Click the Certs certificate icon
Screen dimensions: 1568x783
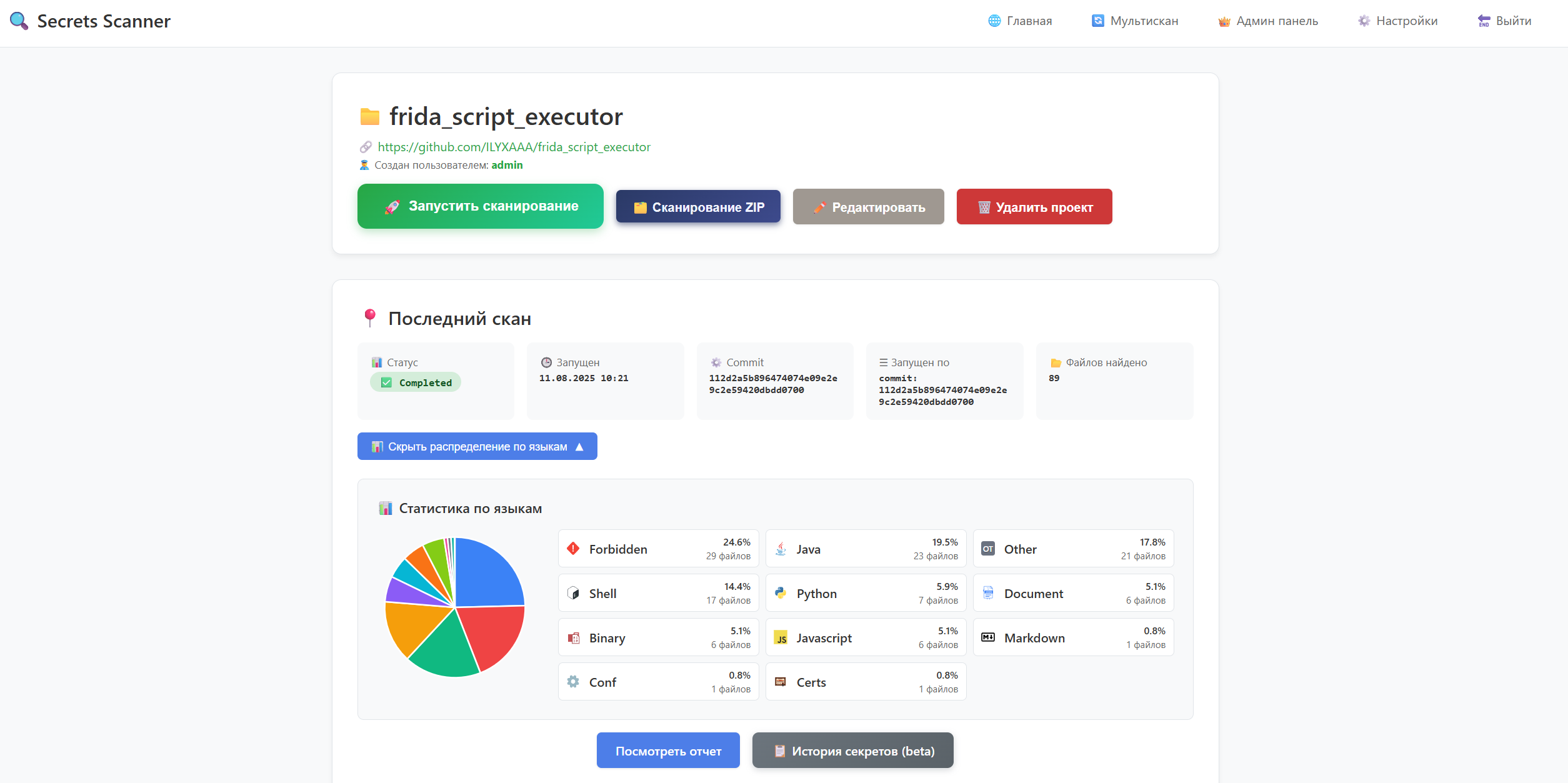(781, 682)
